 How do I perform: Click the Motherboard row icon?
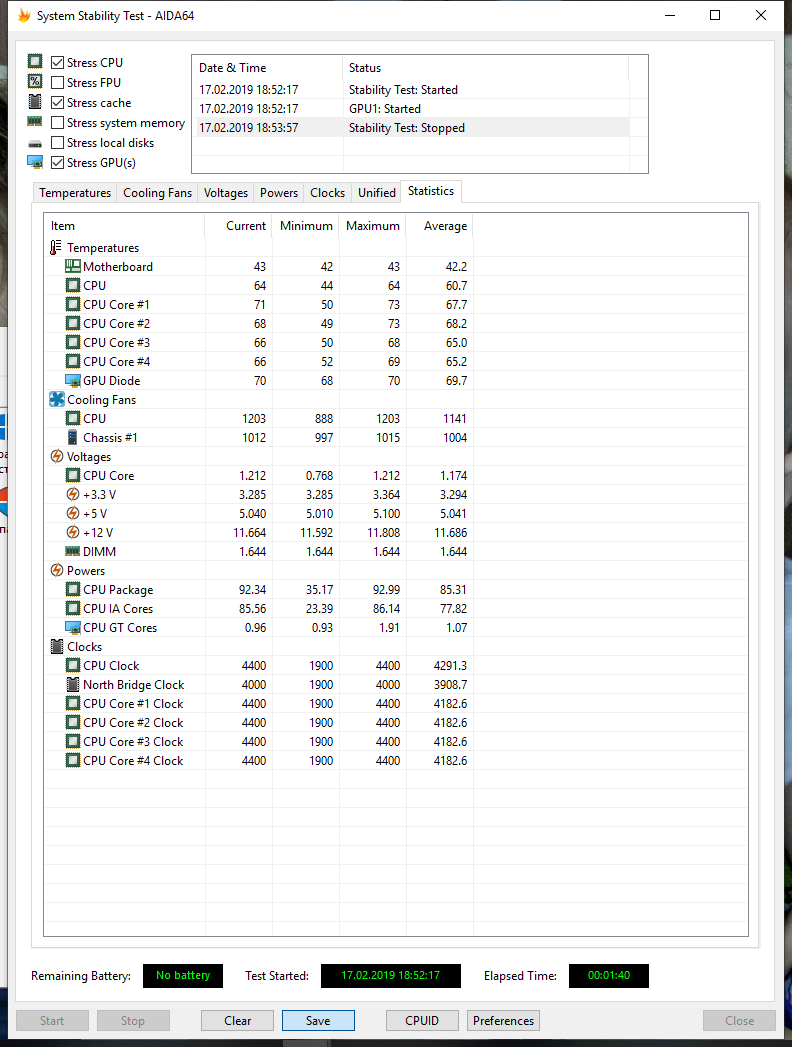click(x=73, y=266)
